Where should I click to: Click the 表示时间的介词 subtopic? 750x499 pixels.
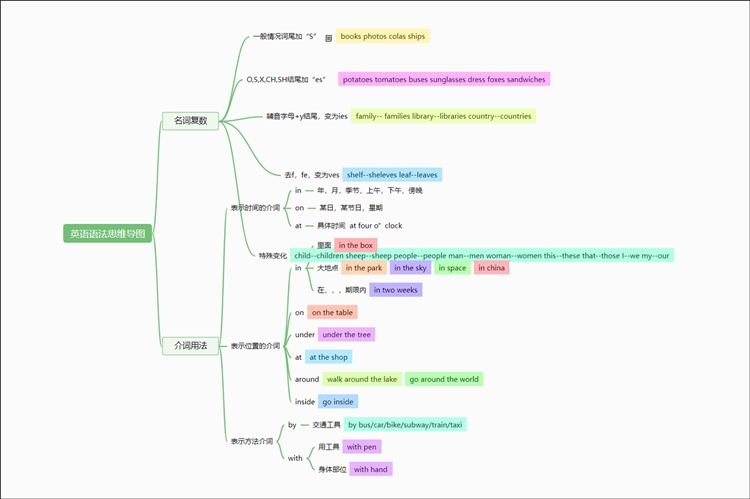click(255, 208)
